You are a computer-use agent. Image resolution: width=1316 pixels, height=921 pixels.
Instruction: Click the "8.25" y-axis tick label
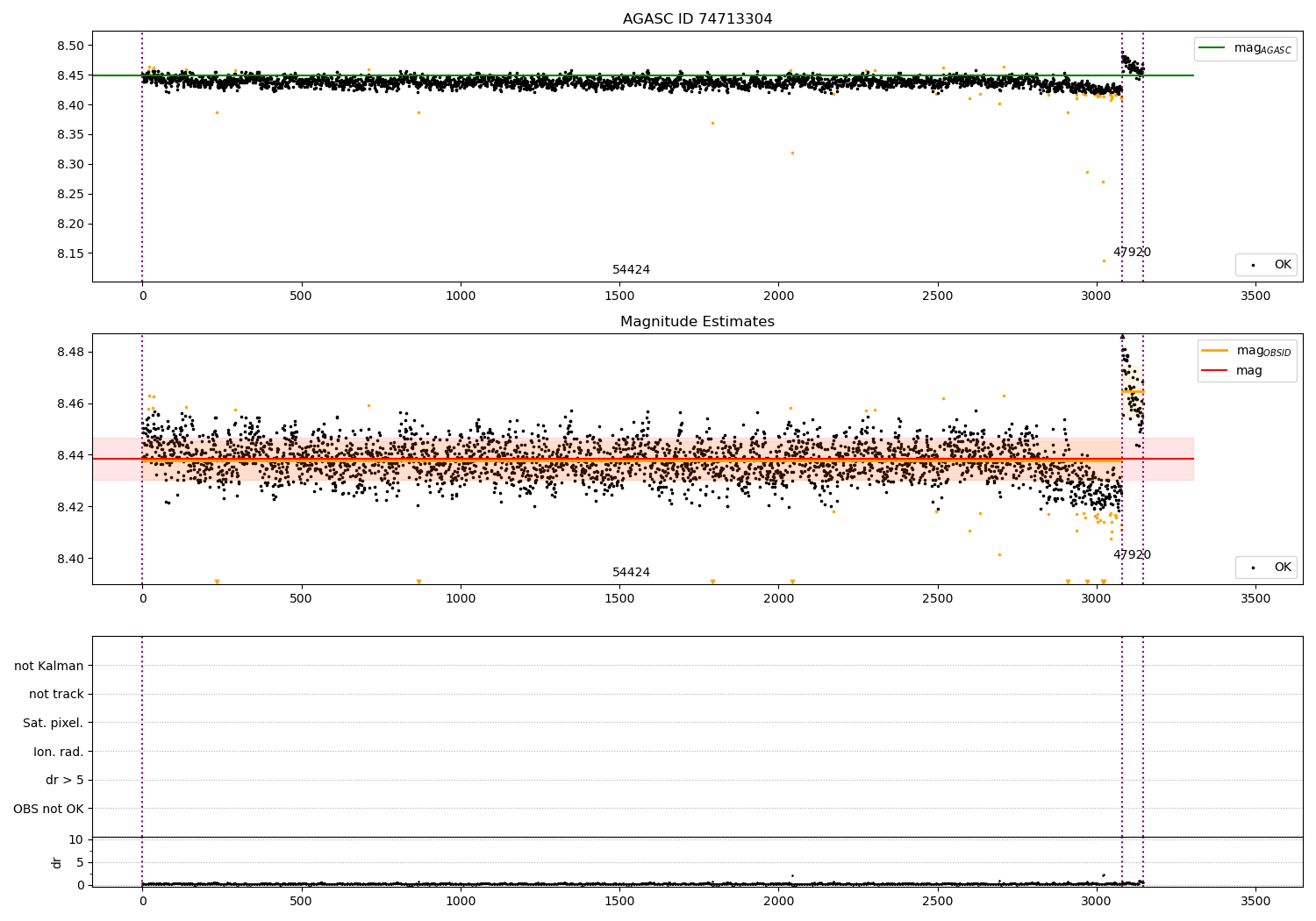70,194
